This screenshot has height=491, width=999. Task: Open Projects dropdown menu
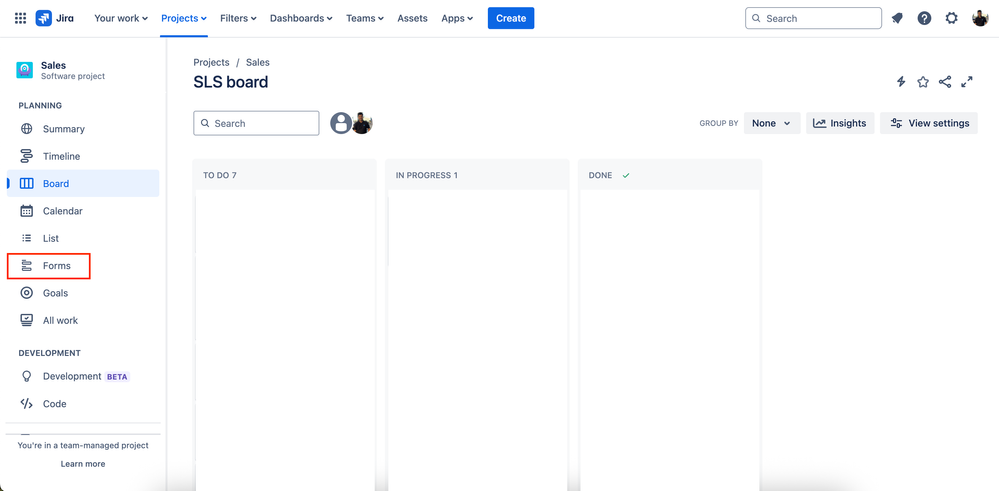coord(183,18)
